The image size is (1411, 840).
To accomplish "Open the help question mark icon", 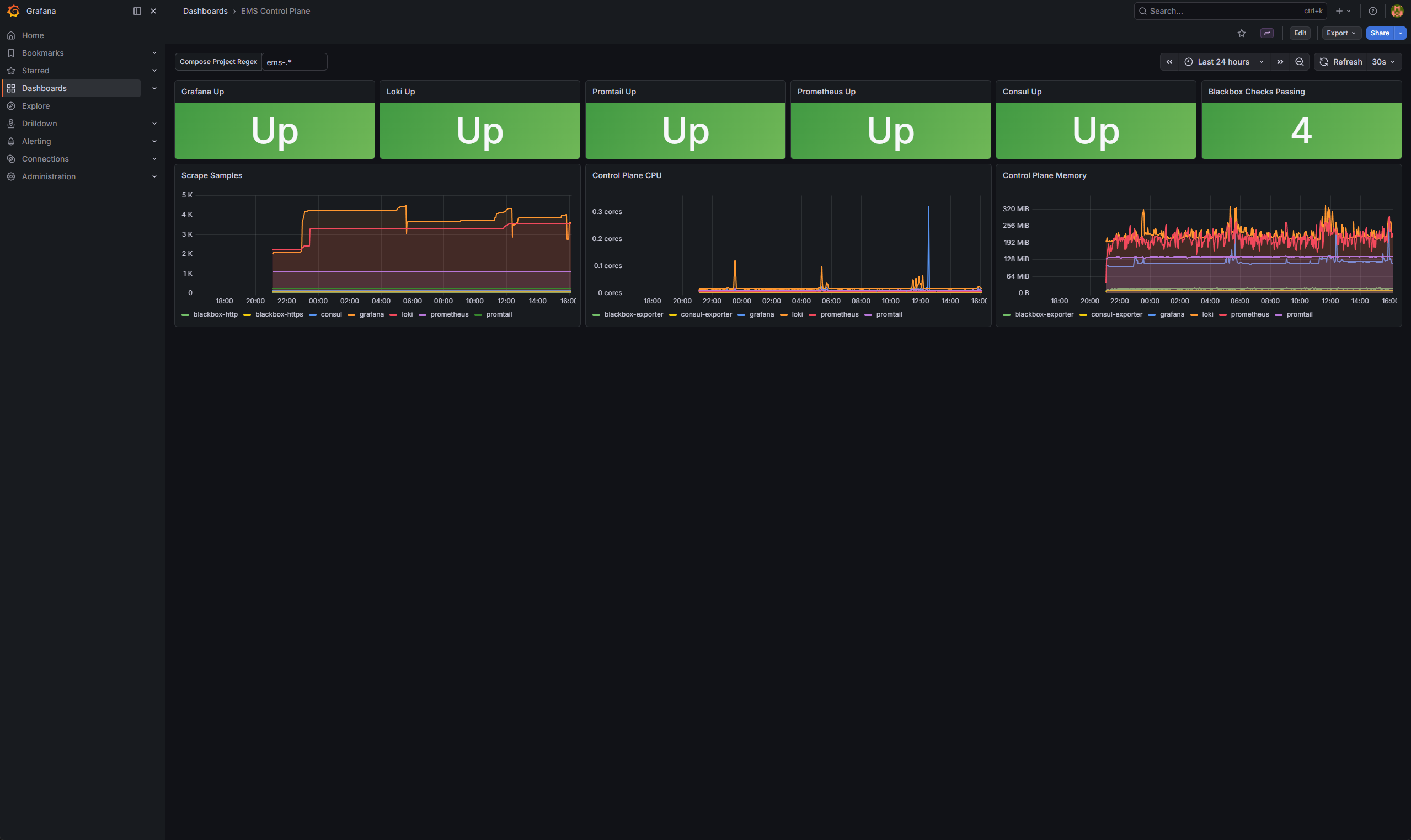I will pos(1372,10).
